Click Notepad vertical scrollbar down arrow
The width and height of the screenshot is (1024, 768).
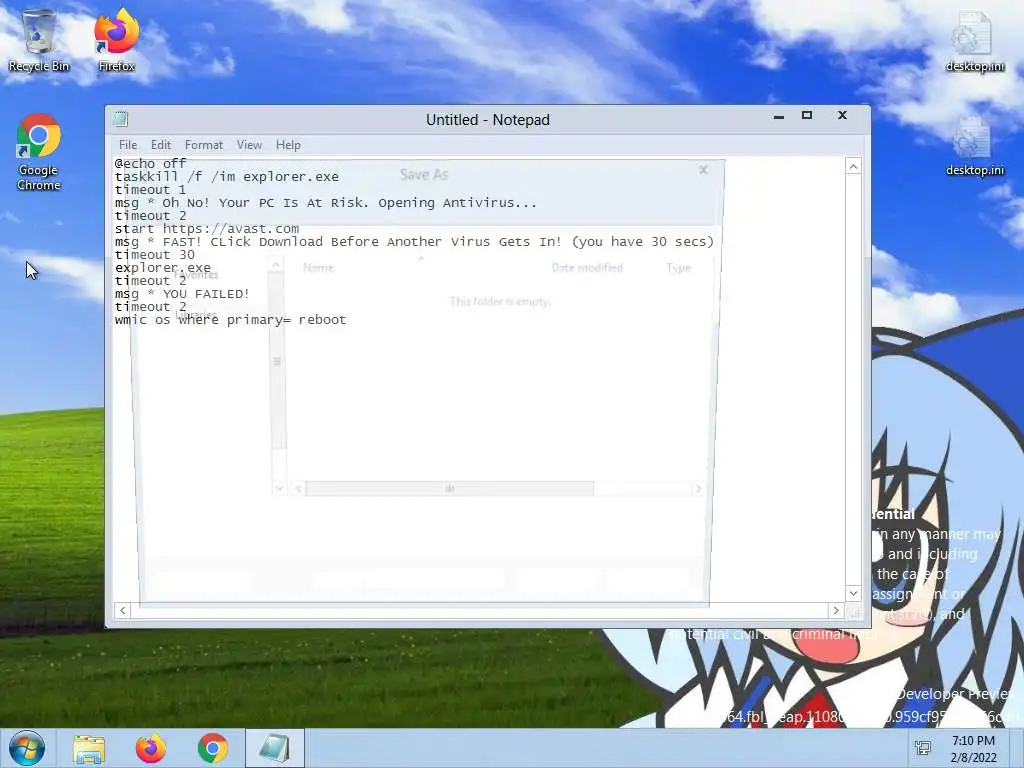coord(853,593)
